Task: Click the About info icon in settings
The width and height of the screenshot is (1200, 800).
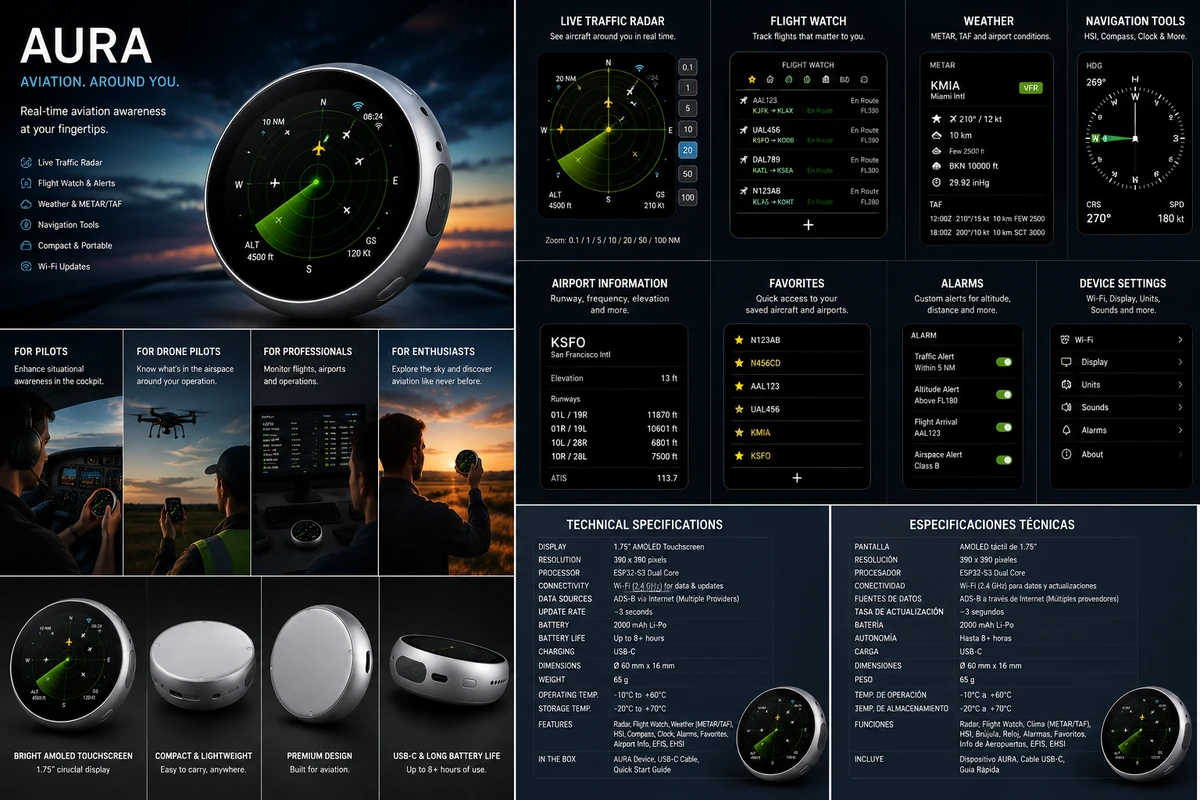Action: pos(1065,454)
